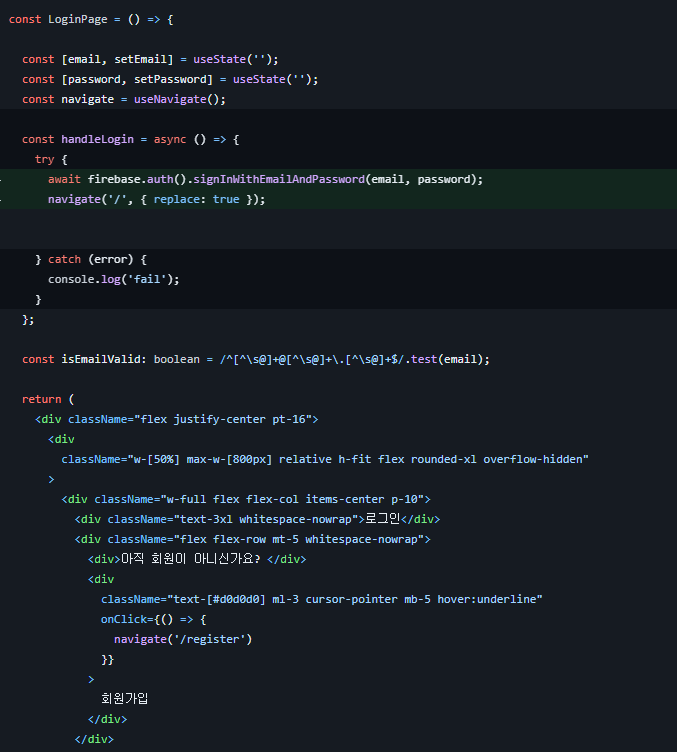Screen dimensions: 677x752
Task: Click the 'return' keyword
Action: click(41, 400)
